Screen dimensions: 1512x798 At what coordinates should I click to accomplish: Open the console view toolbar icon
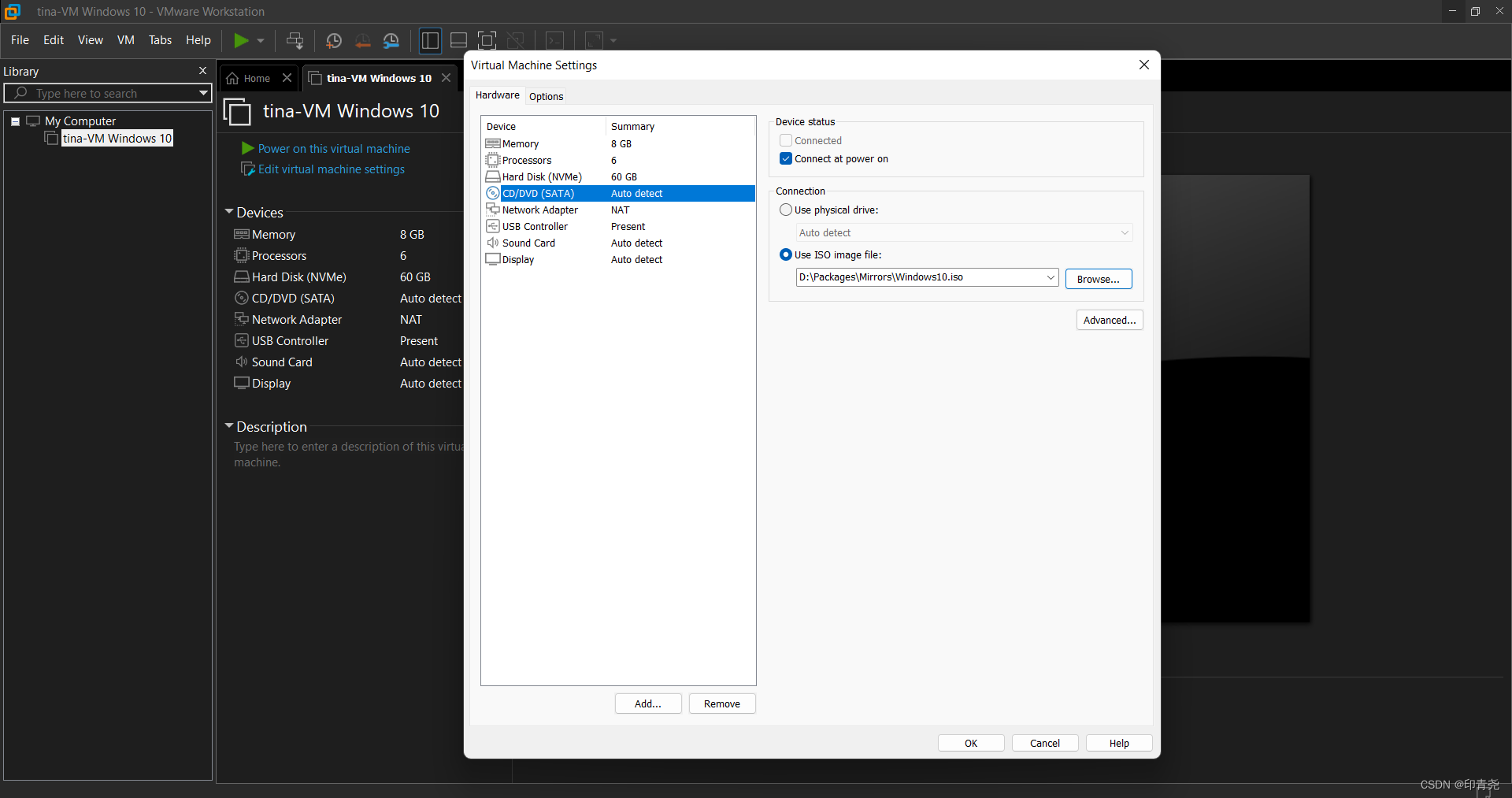coord(555,40)
